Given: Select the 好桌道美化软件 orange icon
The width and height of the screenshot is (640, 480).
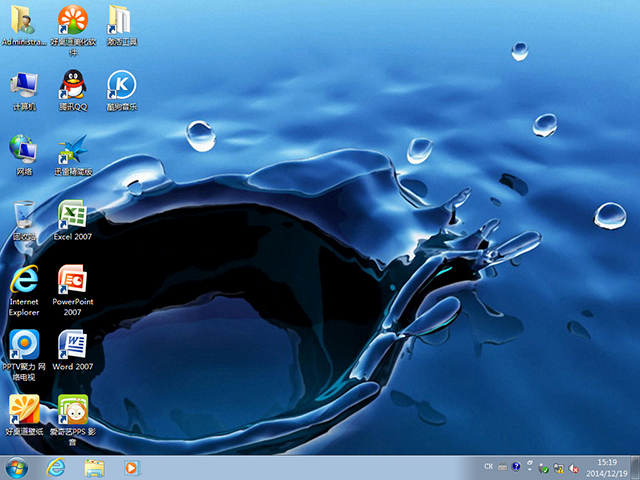Looking at the screenshot, I should tap(72, 20).
